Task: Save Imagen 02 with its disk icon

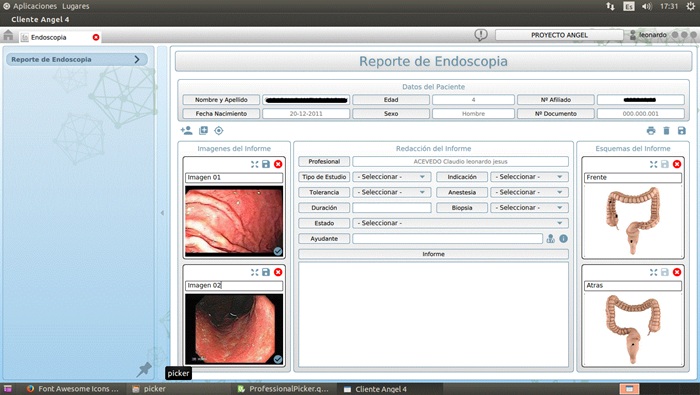Action: click(x=266, y=272)
